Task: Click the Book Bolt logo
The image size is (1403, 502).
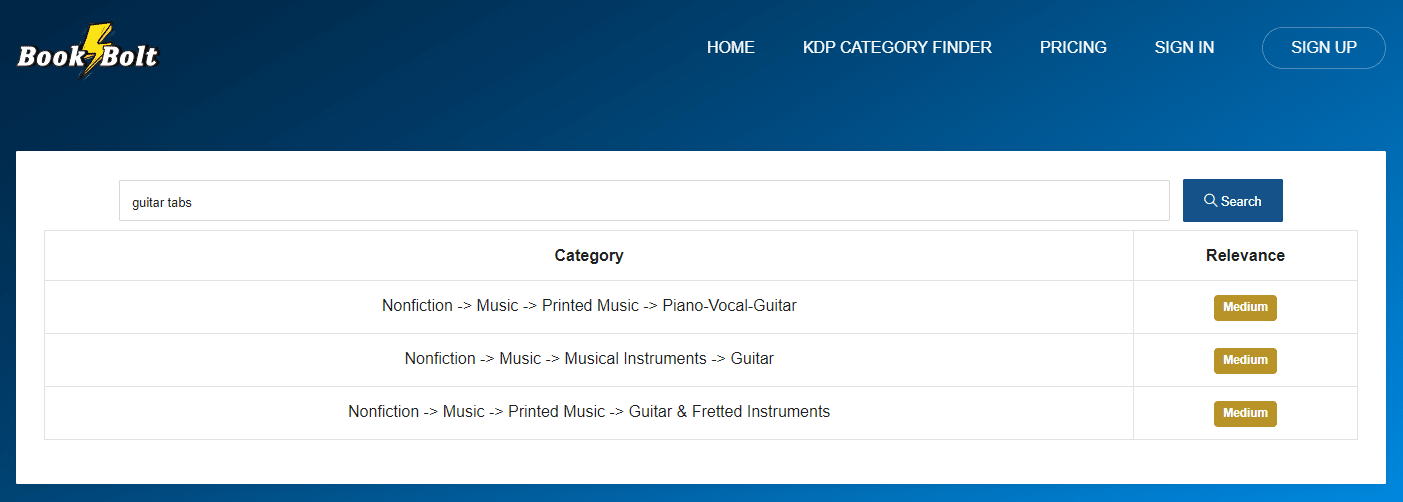Action: pyautogui.click(x=88, y=52)
